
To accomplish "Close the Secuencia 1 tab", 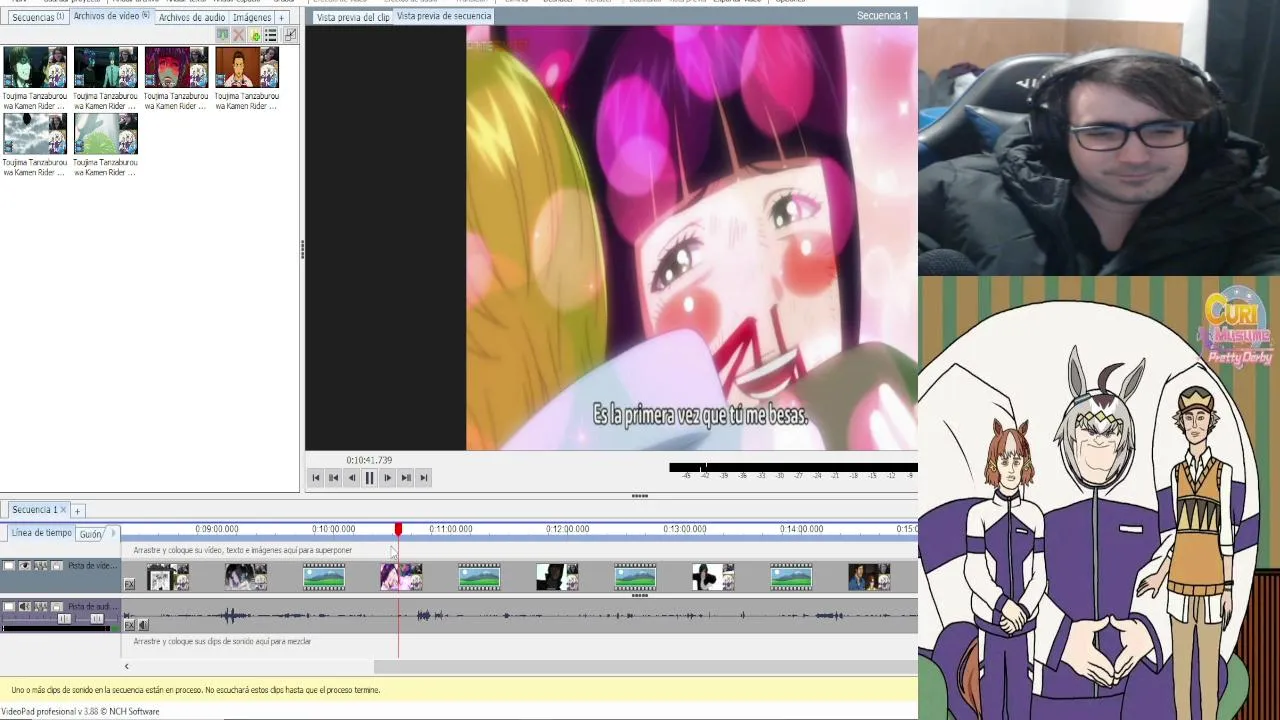I will 63,510.
